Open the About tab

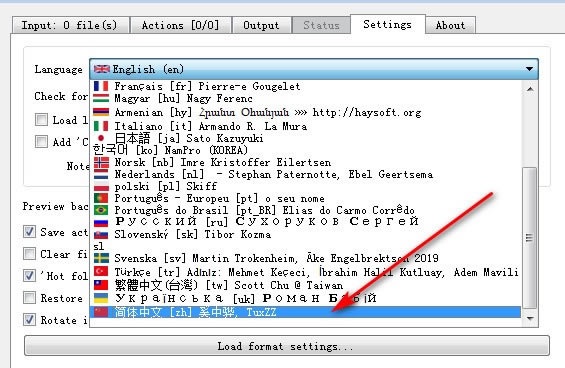450,25
